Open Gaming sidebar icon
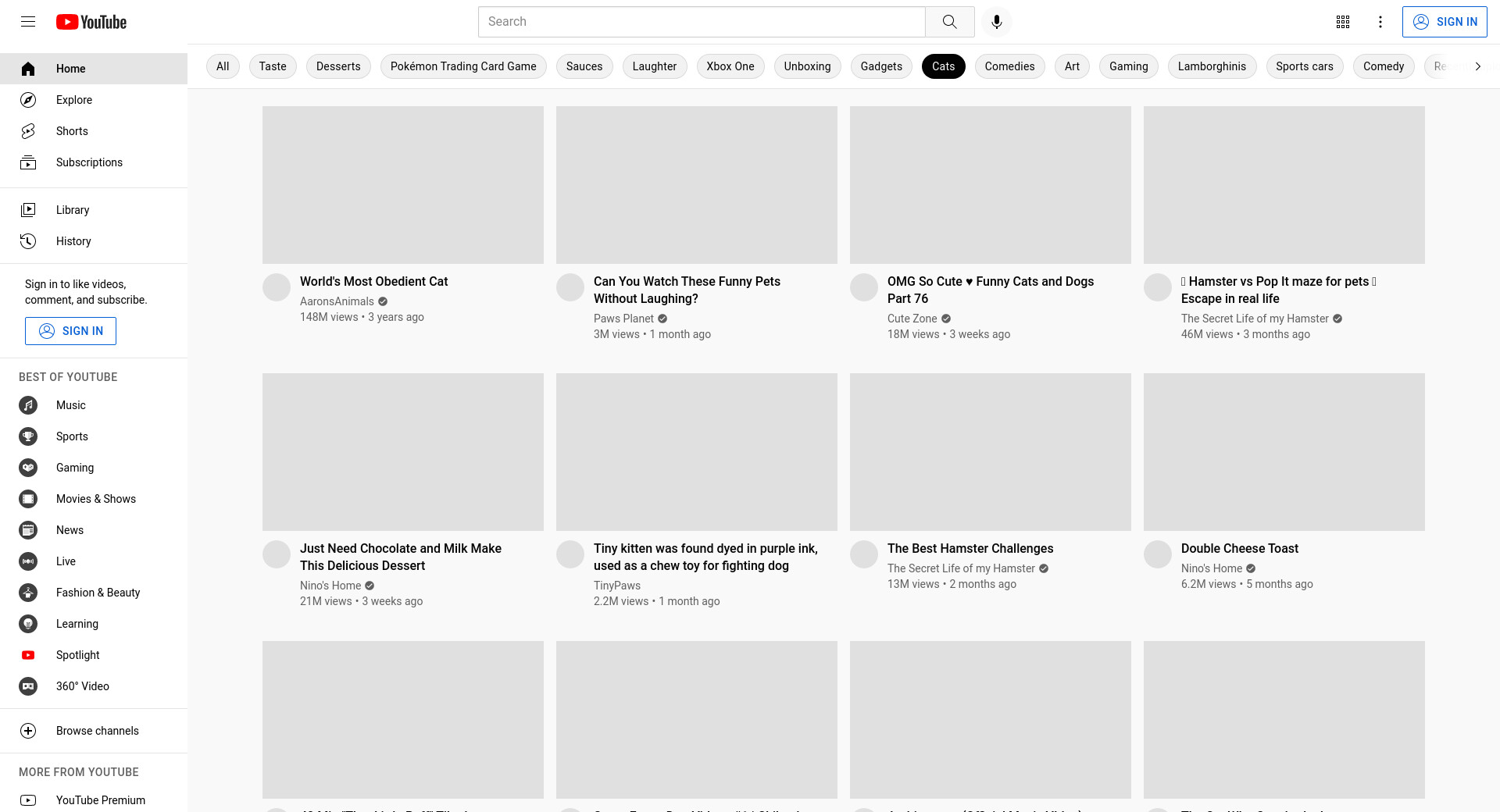The width and height of the screenshot is (1500, 812). coord(28,468)
